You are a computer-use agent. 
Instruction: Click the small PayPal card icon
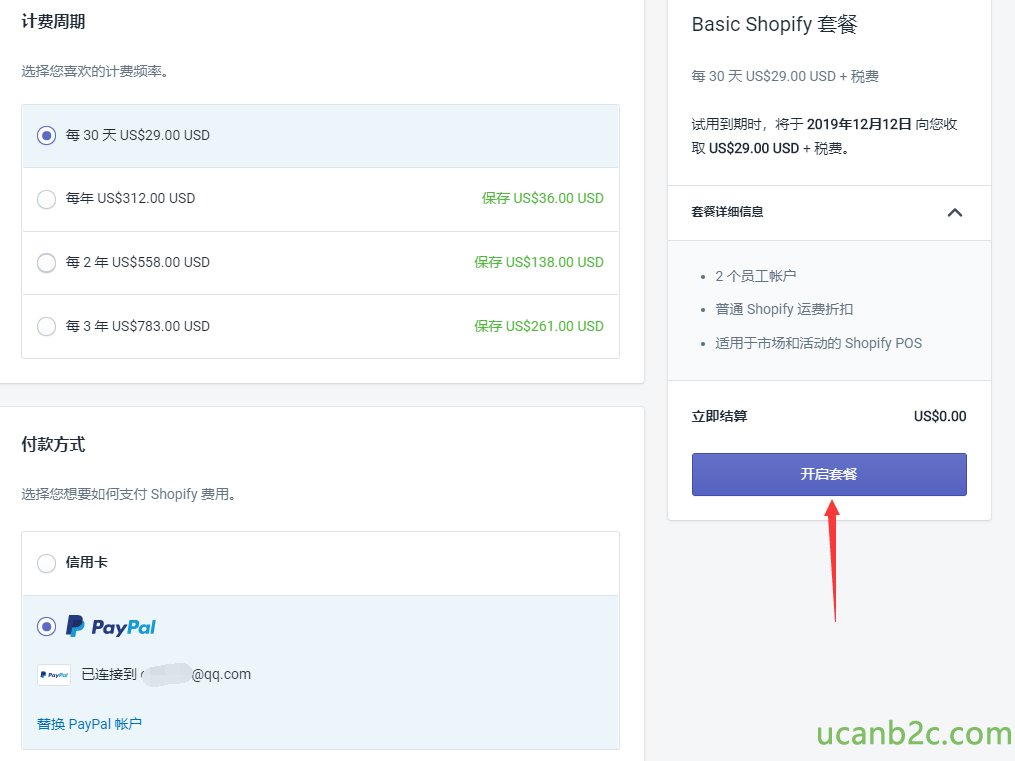[x=54, y=675]
